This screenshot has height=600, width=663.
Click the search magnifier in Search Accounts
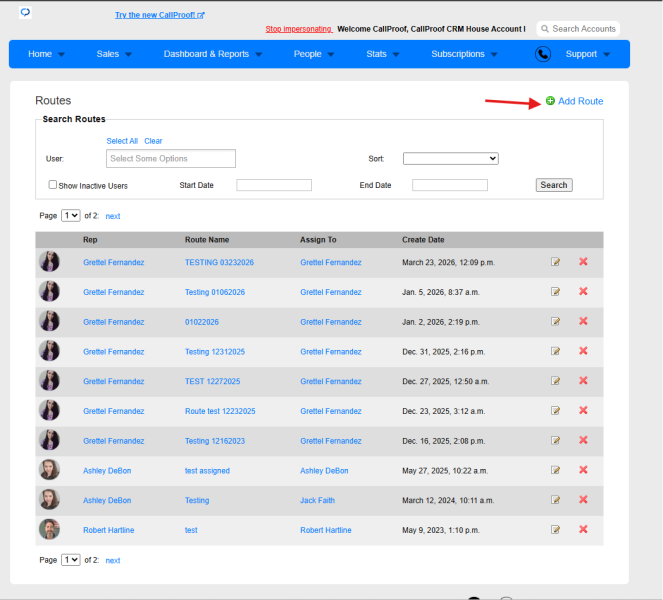click(545, 29)
